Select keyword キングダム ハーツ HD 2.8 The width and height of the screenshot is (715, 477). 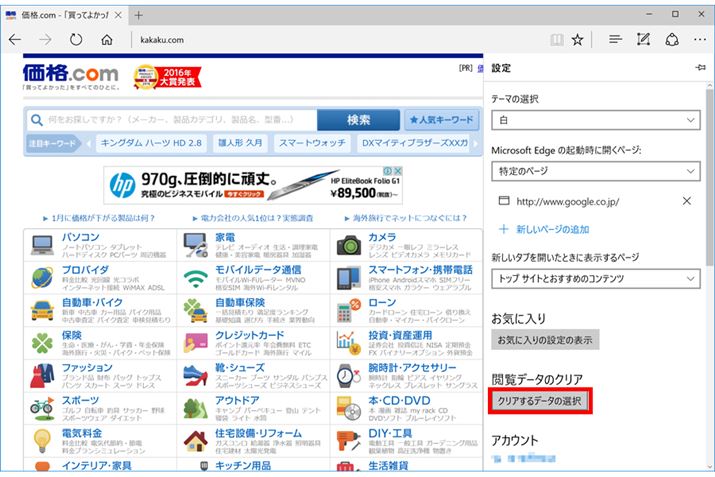[x=151, y=143]
